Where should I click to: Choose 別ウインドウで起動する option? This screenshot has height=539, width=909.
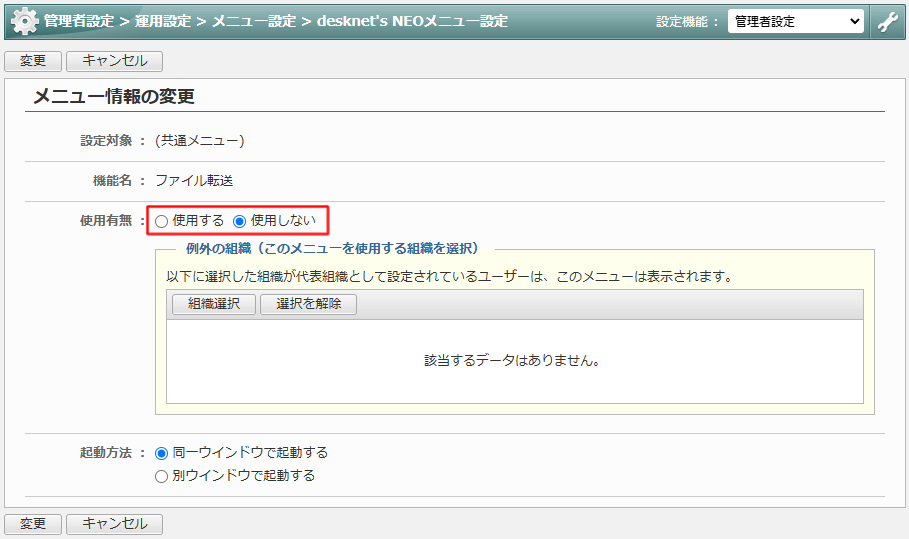tap(162, 476)
